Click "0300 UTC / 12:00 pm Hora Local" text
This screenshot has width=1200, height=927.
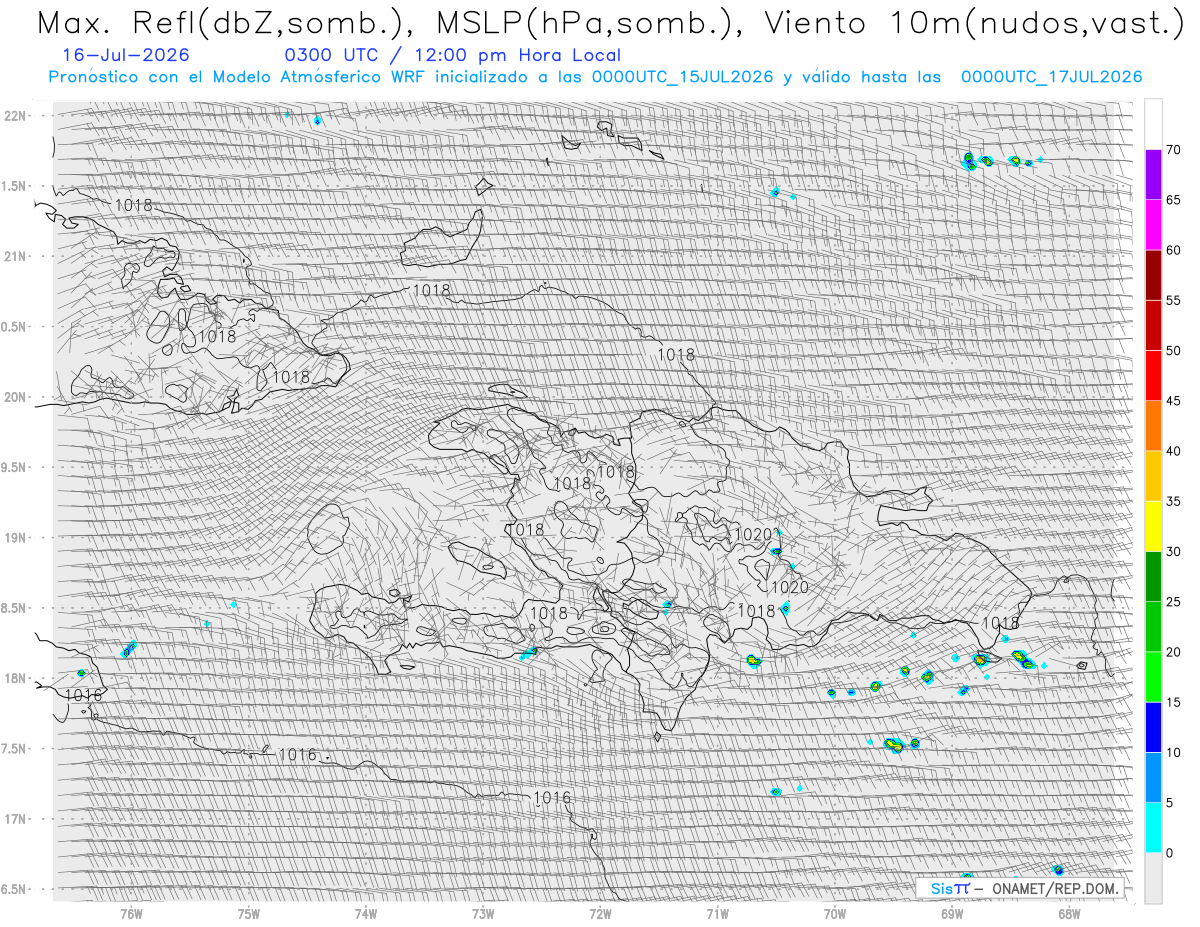tap(452, 56)
